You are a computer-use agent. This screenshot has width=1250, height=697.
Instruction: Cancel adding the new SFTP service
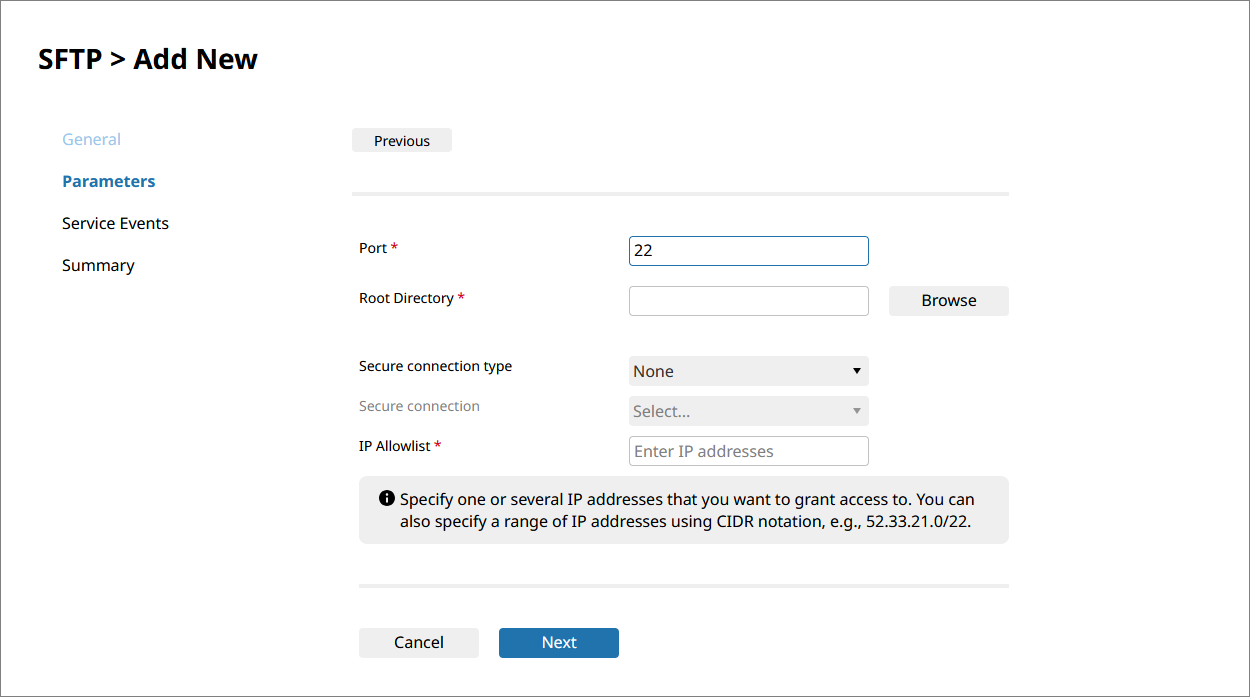(418, 642)
